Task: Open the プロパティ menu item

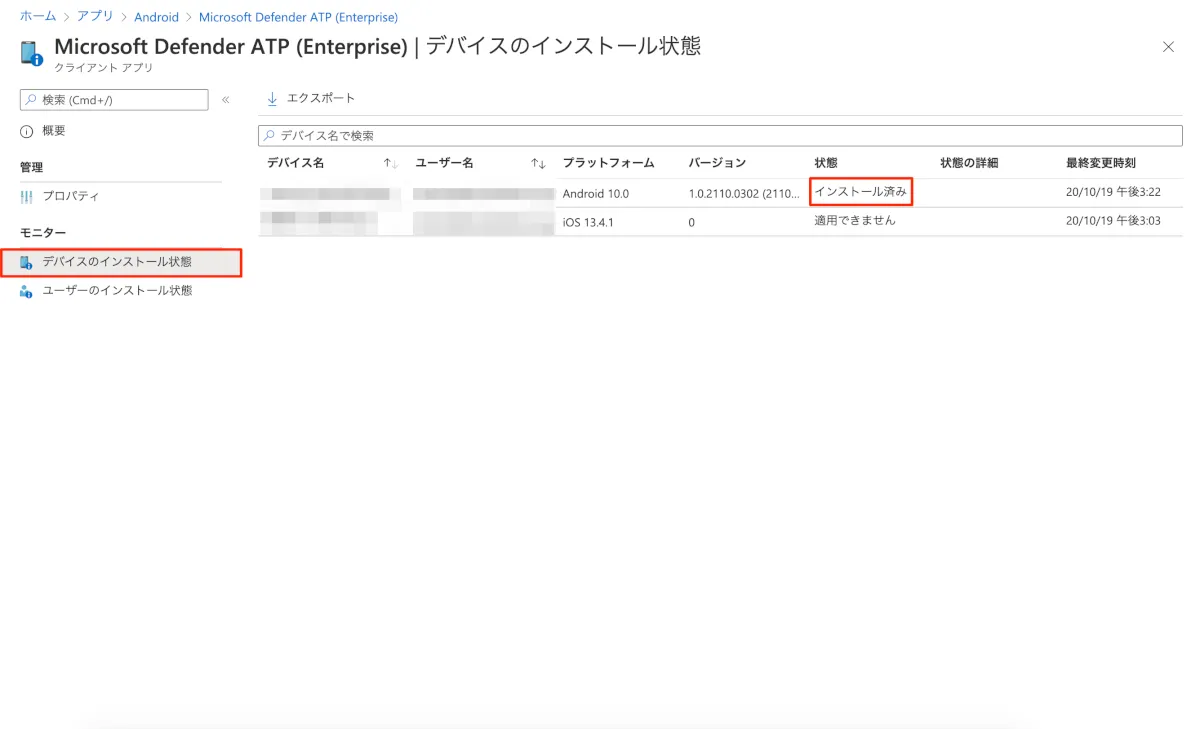Action: point(71,196)
